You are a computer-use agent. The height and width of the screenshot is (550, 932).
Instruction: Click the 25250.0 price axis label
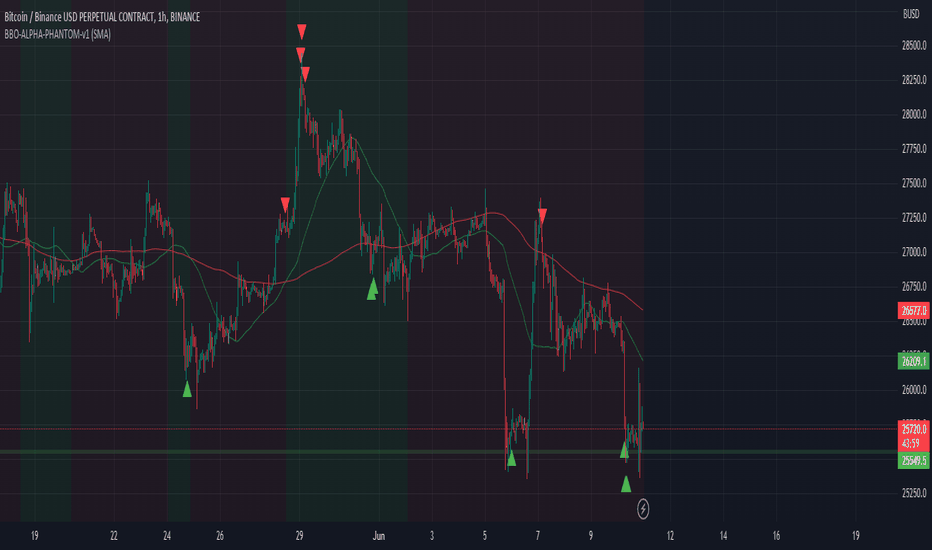point(914,494)
